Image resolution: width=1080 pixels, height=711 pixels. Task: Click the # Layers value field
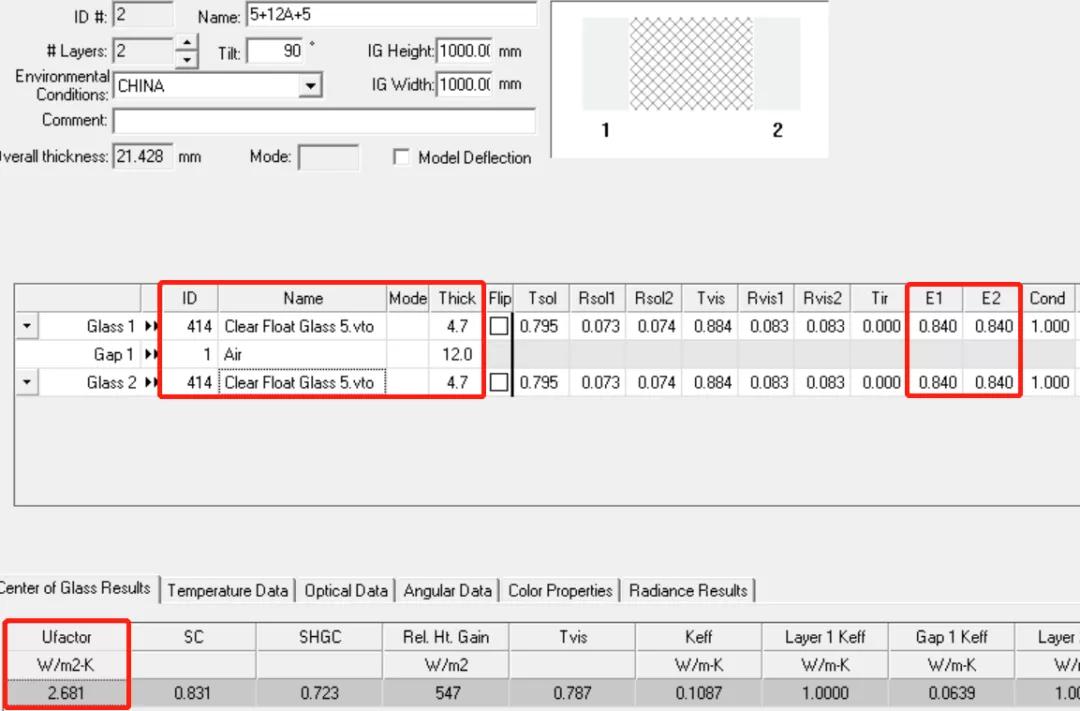pyautogui.click(x=143, y=52)
